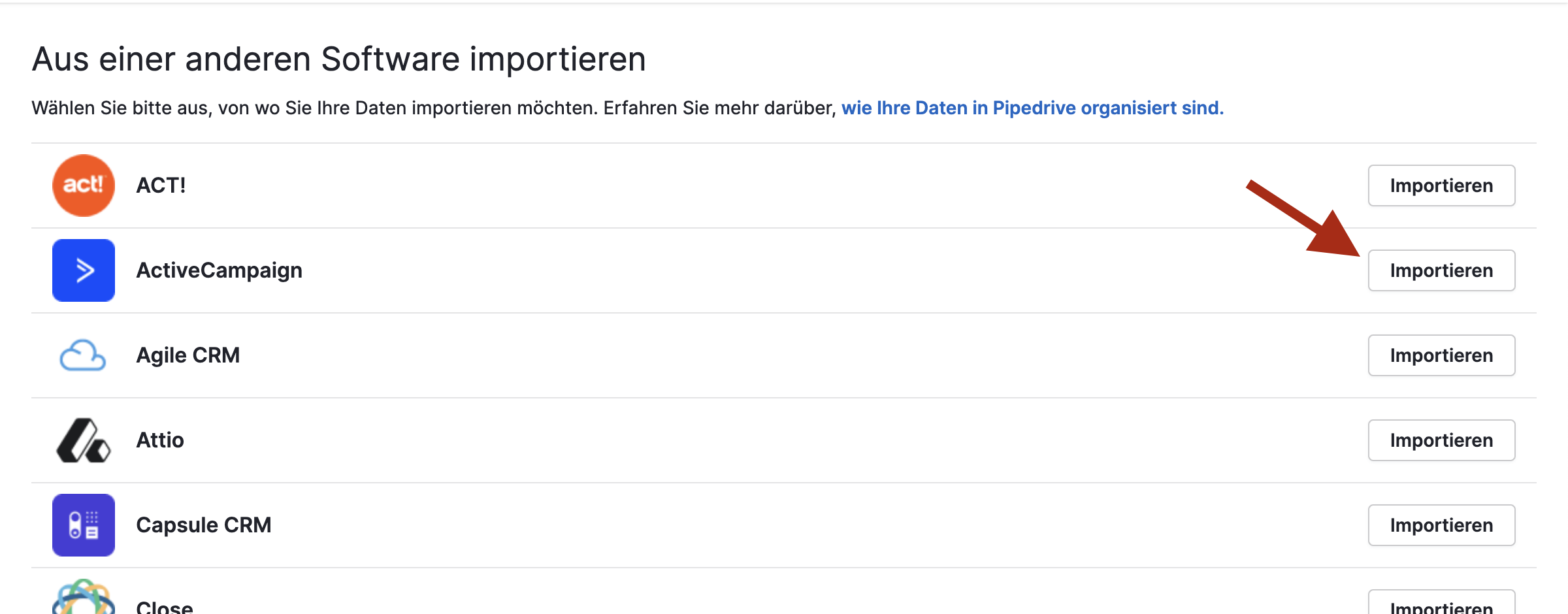Click the ActiveCampaign blue arrow logo
Viewport: 1568px width, 614px height.
click(84, 270)
